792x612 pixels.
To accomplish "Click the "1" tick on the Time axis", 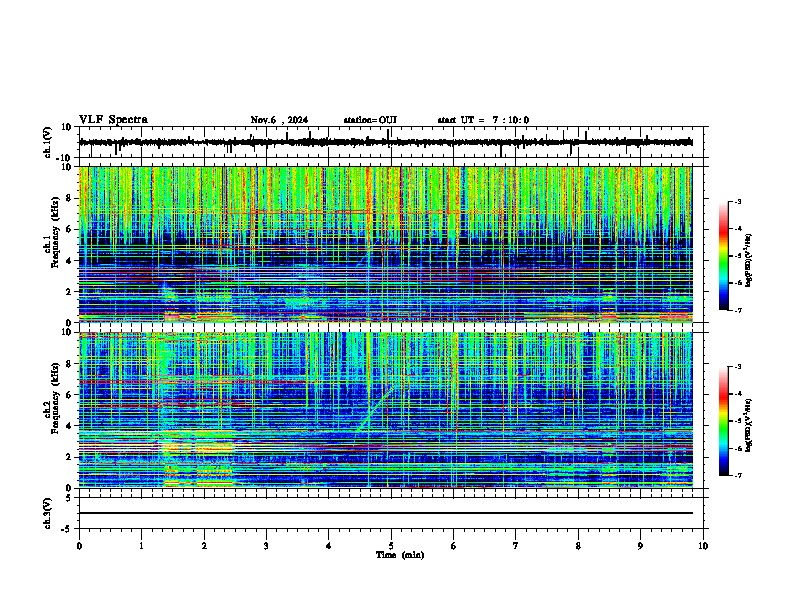I will tap(141, 546).
